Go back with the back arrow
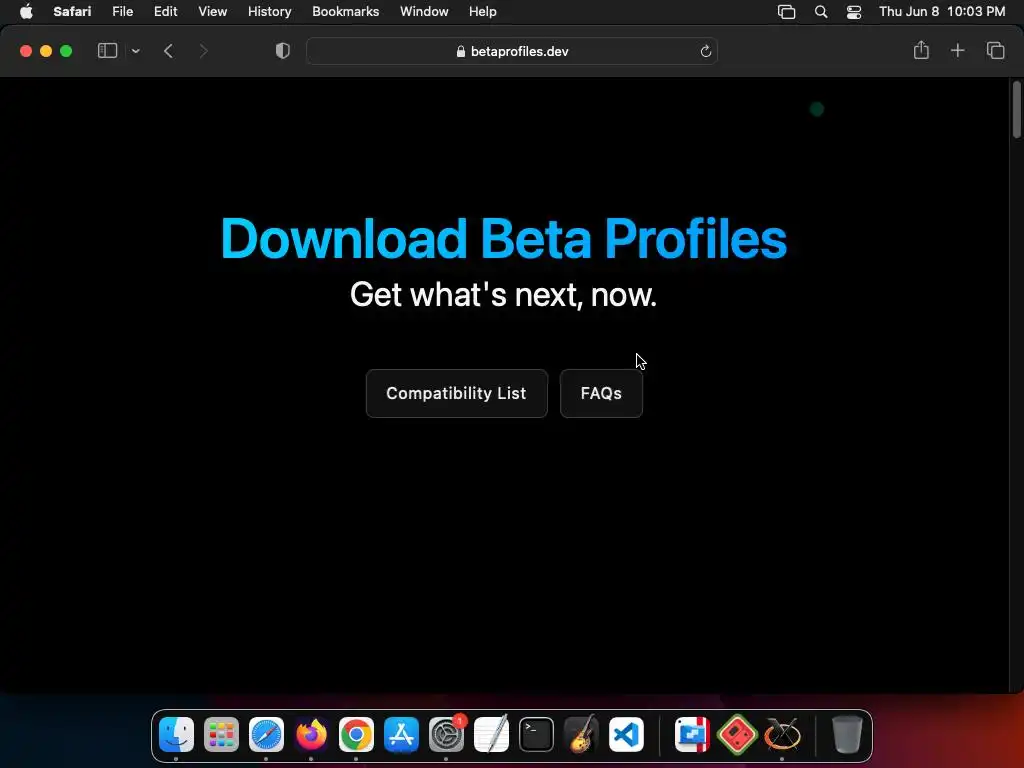1024x768 pixels. (168, 51)
